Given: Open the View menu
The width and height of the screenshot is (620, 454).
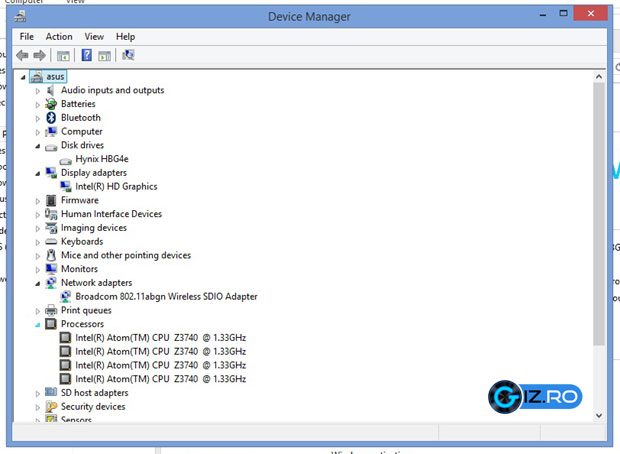Looking at the screenshot, I should click(x=94, y=36).
